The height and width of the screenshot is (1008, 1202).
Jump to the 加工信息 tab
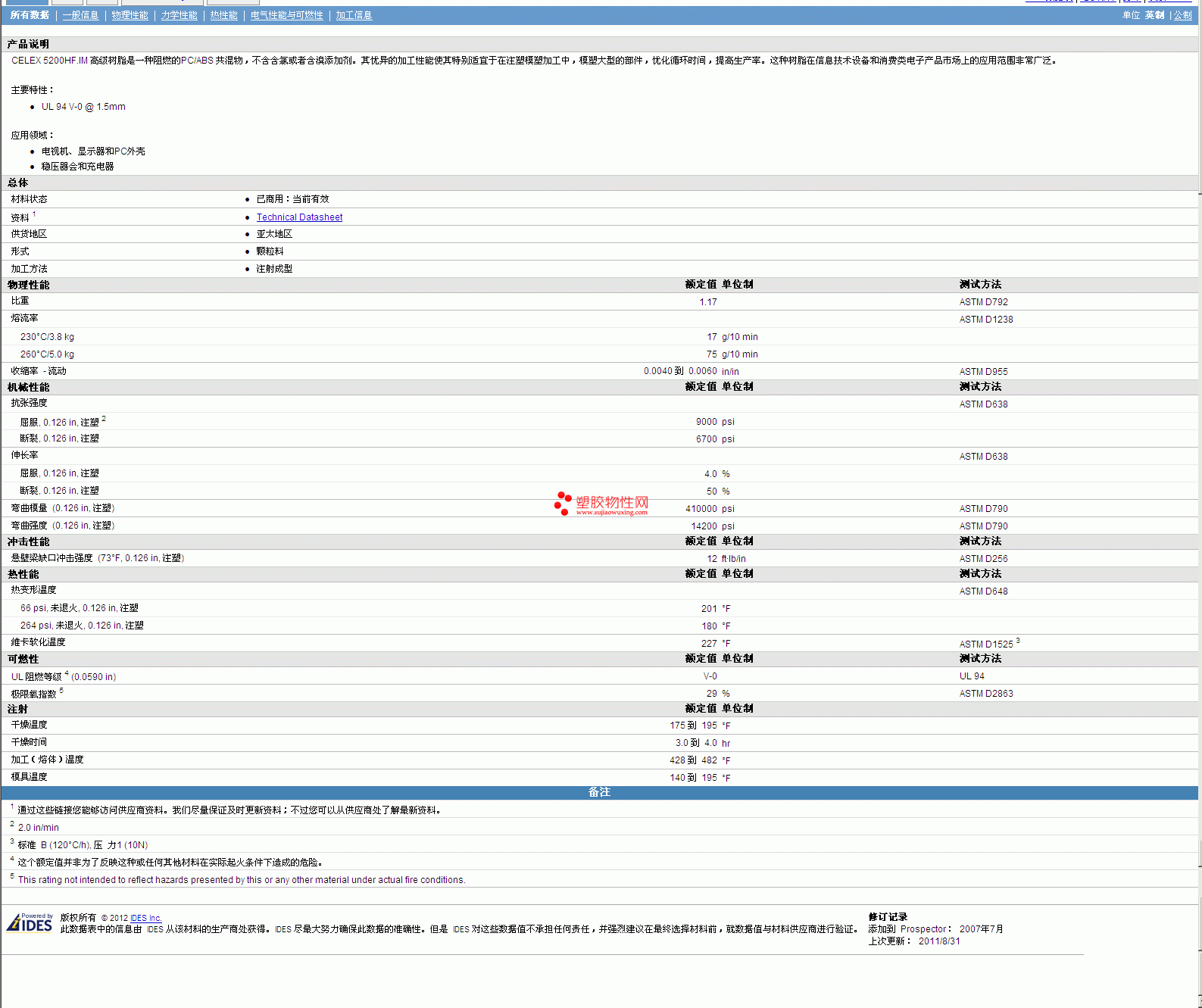point(354,15)
